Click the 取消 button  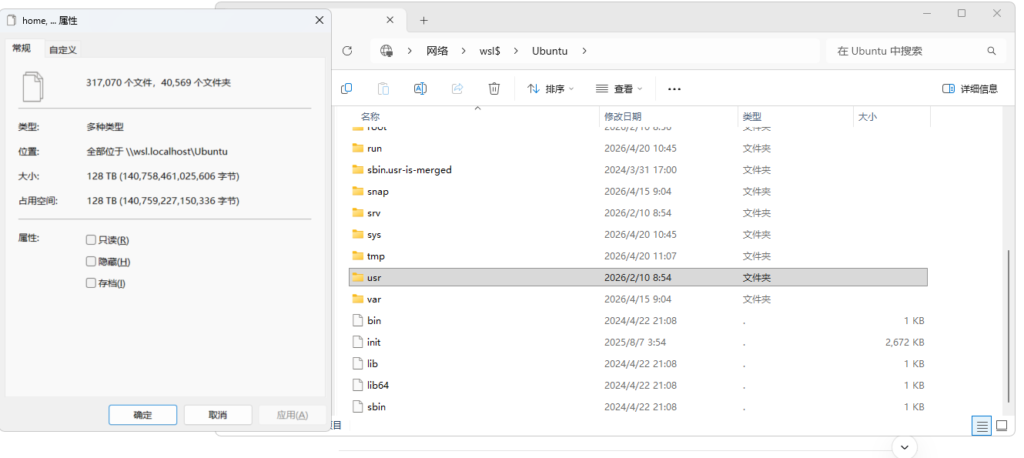pyautogui.click(x=218, y=415)
